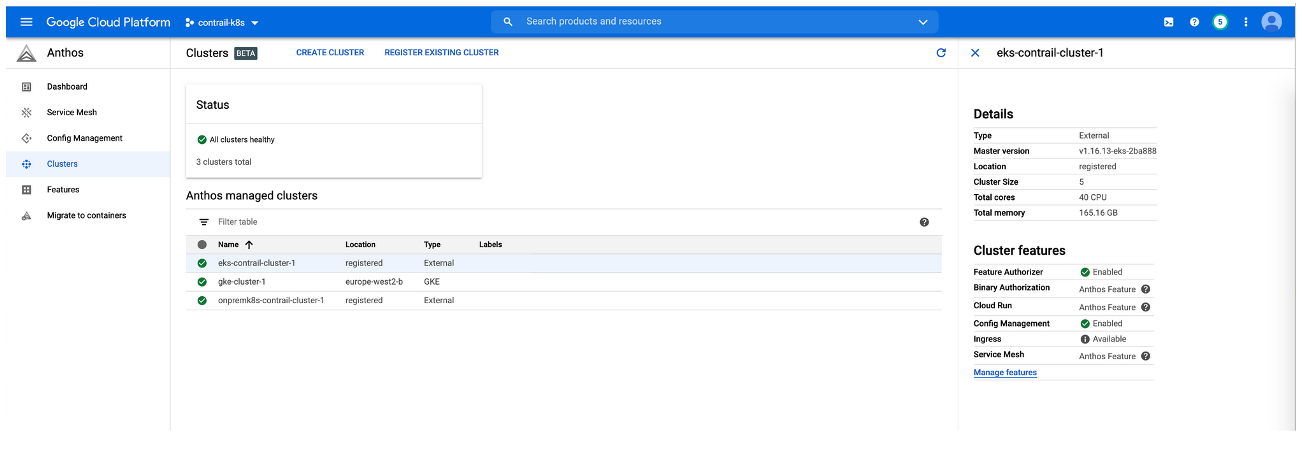The width and height of the screenshot is (1302, 464).
Task: Click the Name column sort arrow
Action: pyautogui.click(x=249, y=244)
